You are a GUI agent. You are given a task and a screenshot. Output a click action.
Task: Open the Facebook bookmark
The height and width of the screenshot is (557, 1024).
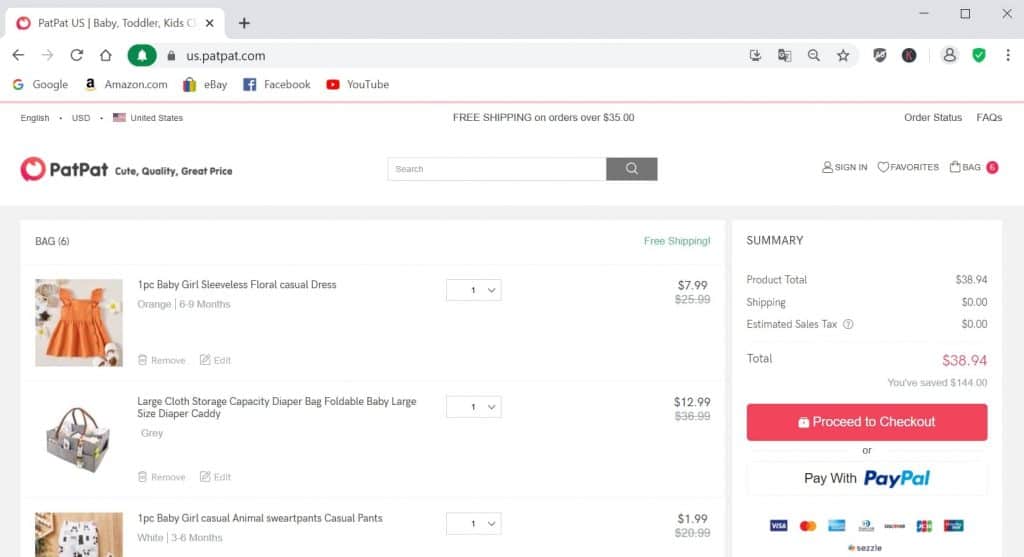click(x=277, y=84)
